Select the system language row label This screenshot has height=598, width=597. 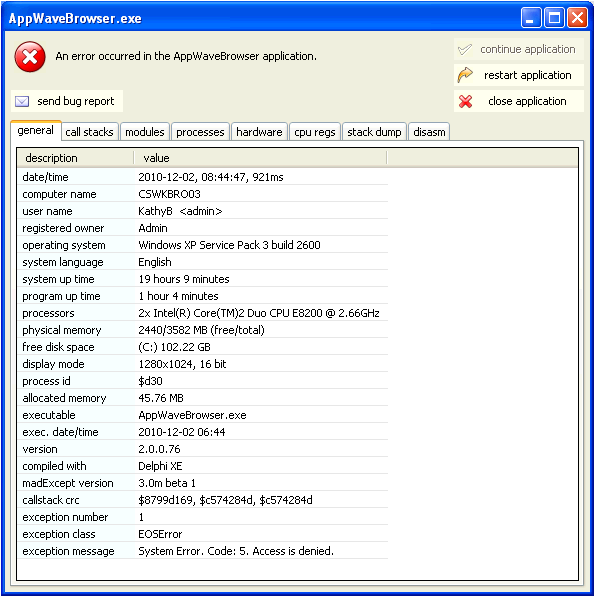(x=63, y=262)
